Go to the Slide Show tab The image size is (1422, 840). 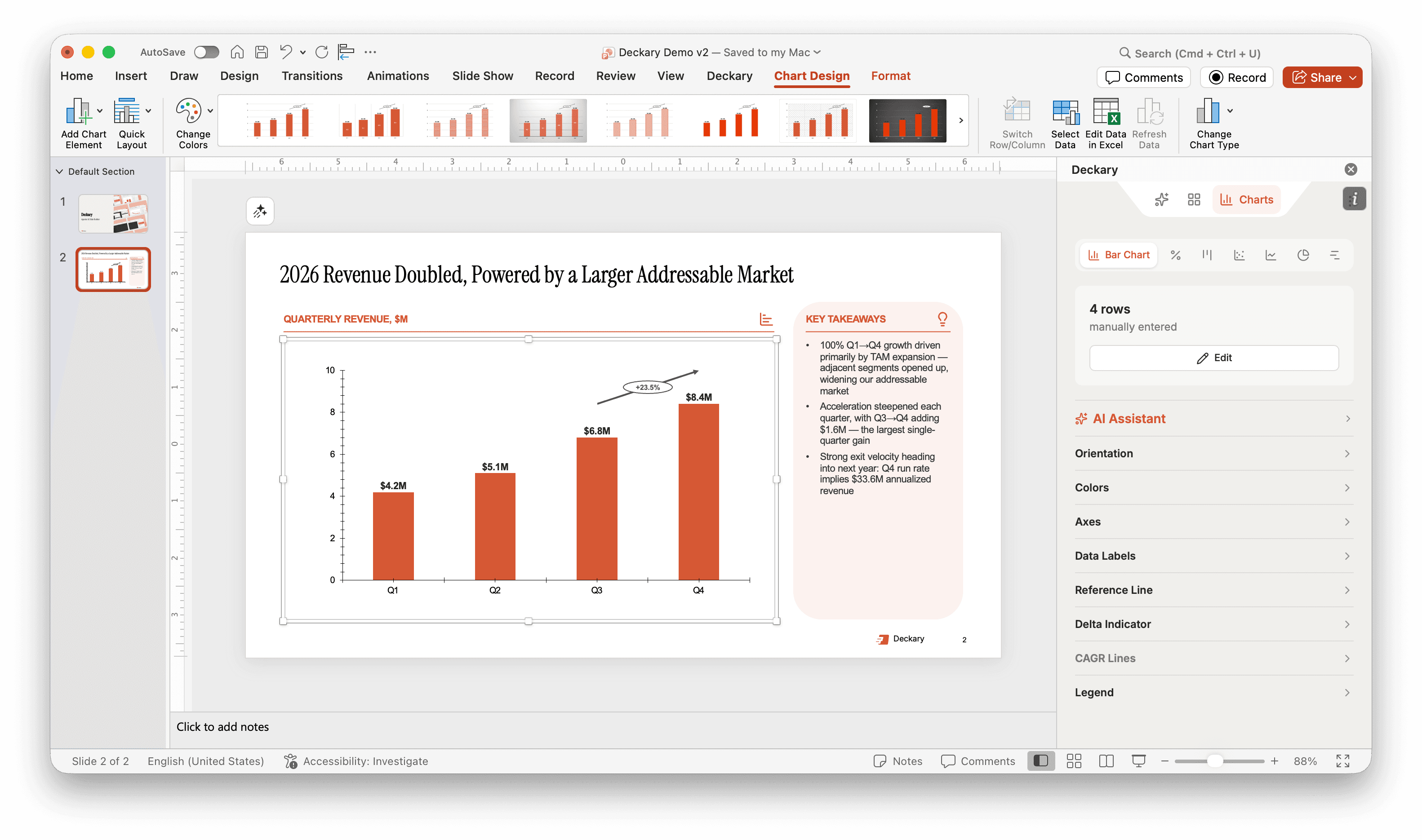(483, 76)
